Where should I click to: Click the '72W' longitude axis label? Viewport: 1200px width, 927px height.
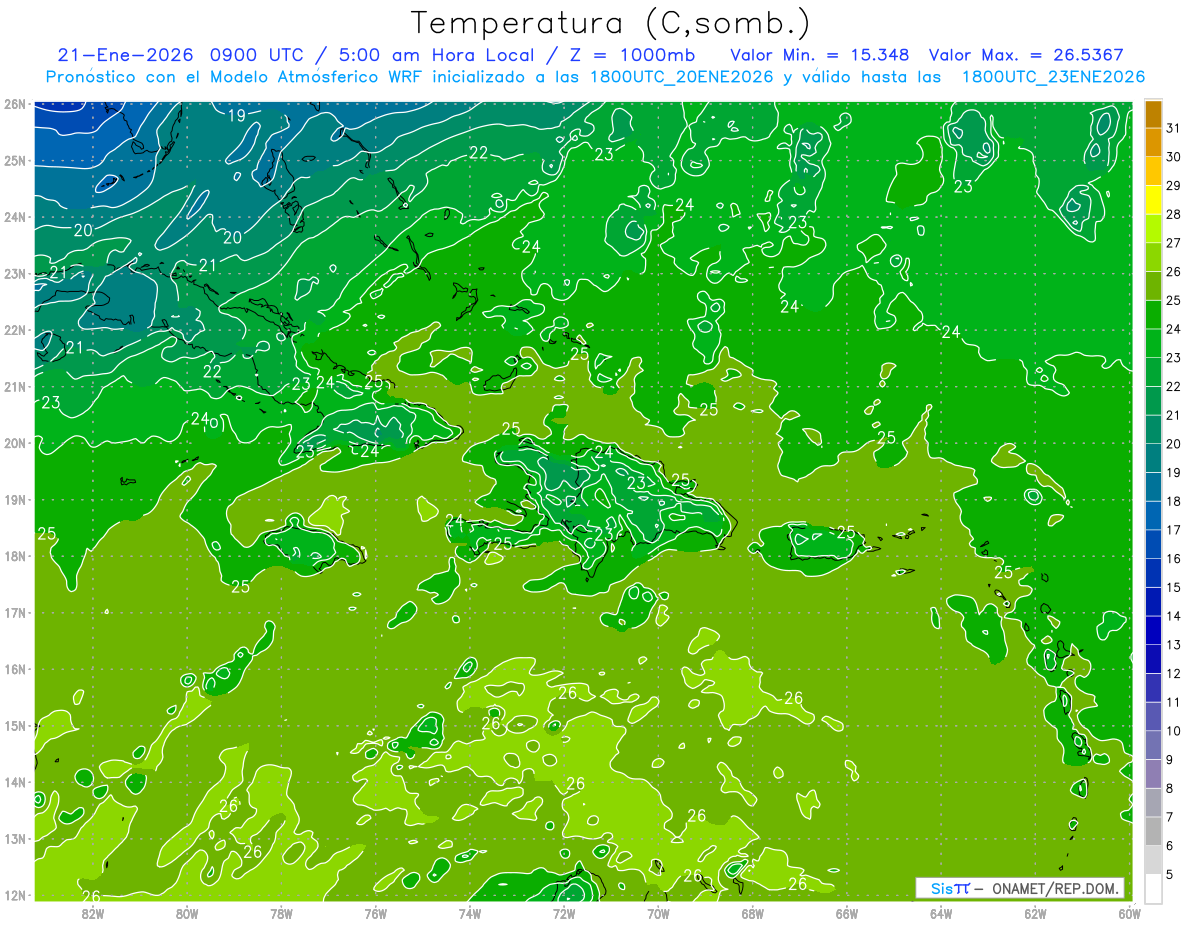pyautogui.click(x=564, y=912)
